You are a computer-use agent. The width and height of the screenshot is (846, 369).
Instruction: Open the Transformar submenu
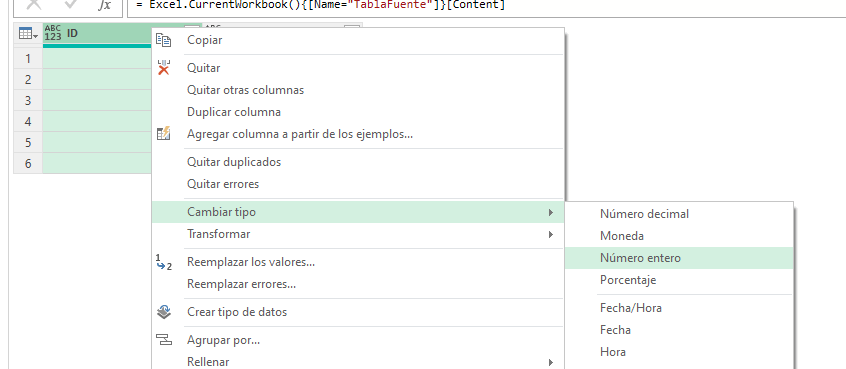point(358,234)
